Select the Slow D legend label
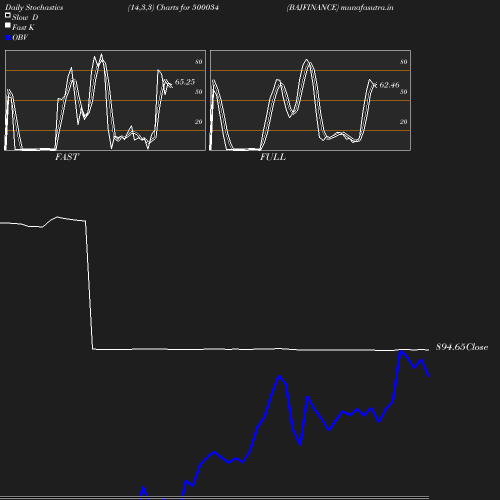This screenshot has height=500, width=500. [25, 17]
